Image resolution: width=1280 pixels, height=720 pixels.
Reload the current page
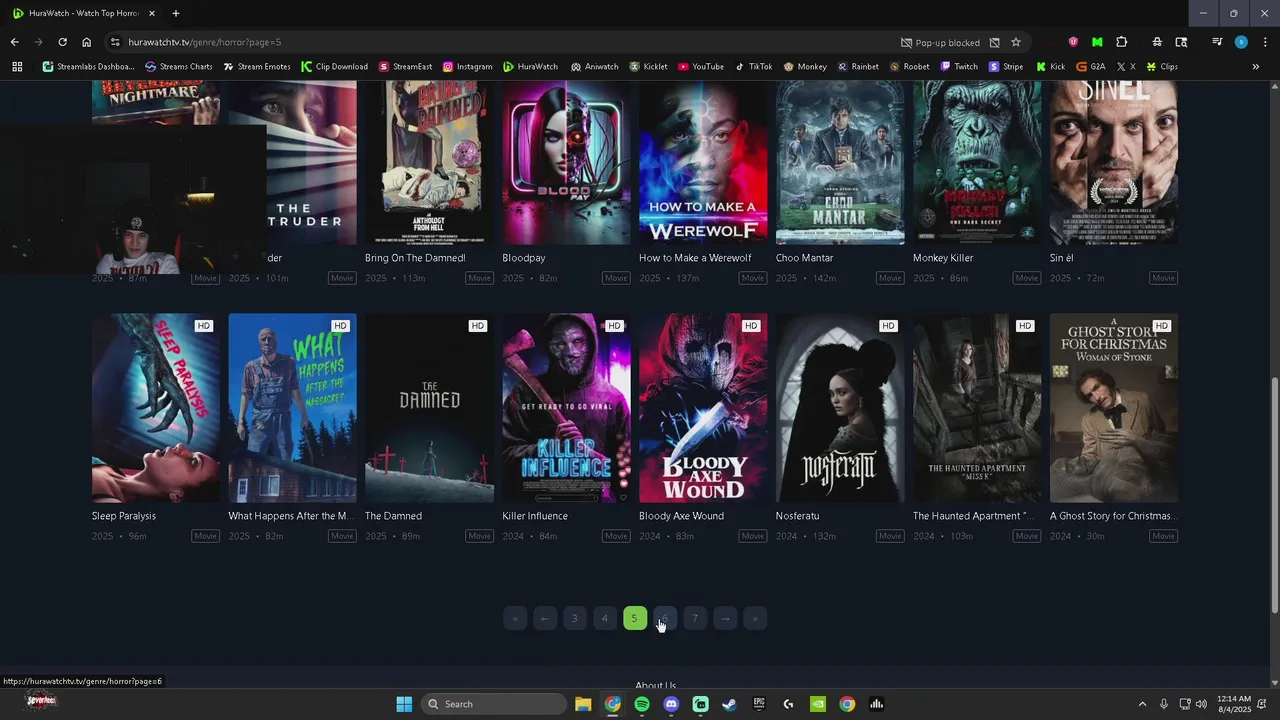coord(62,42)
